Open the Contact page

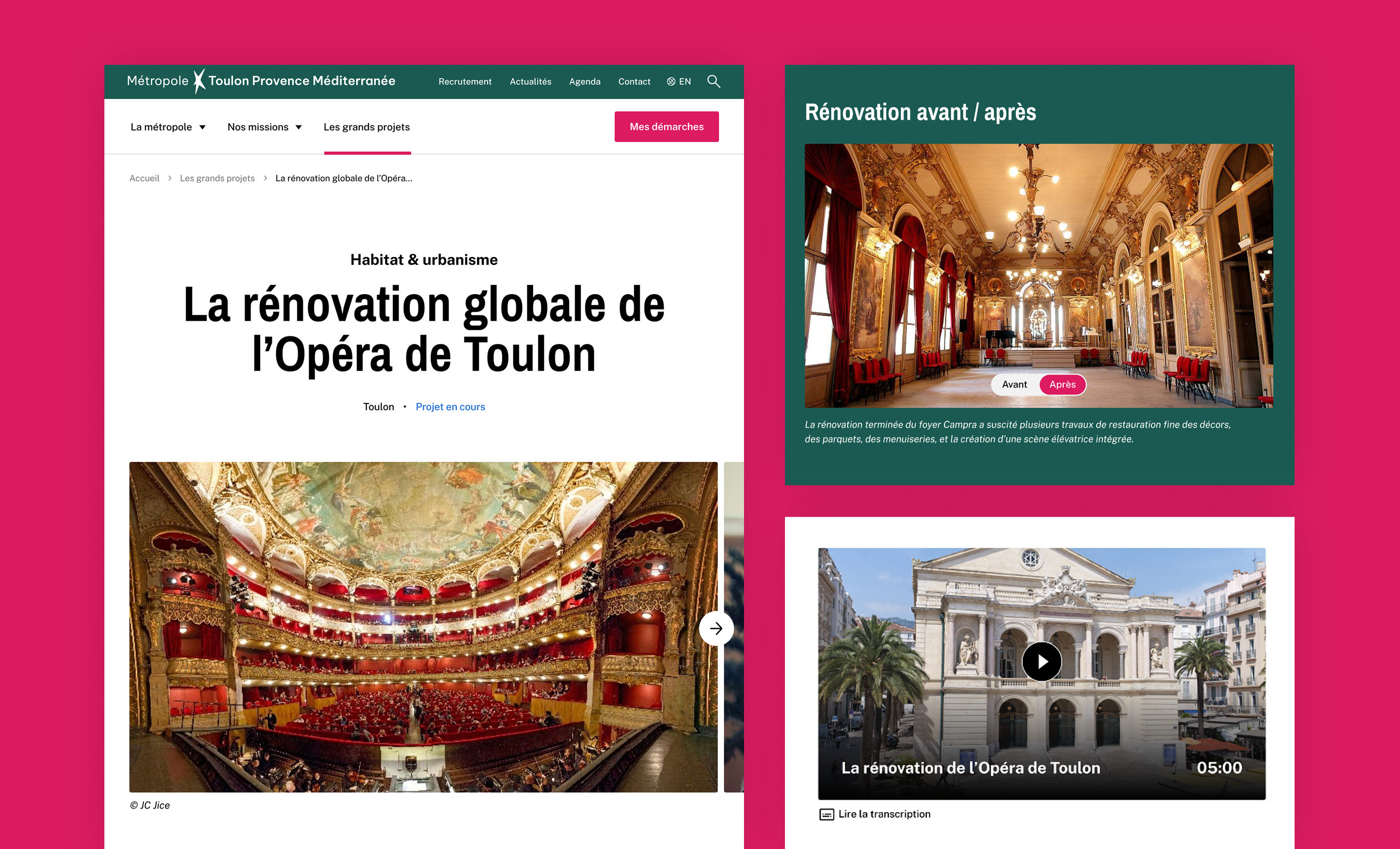click(634, 82)
